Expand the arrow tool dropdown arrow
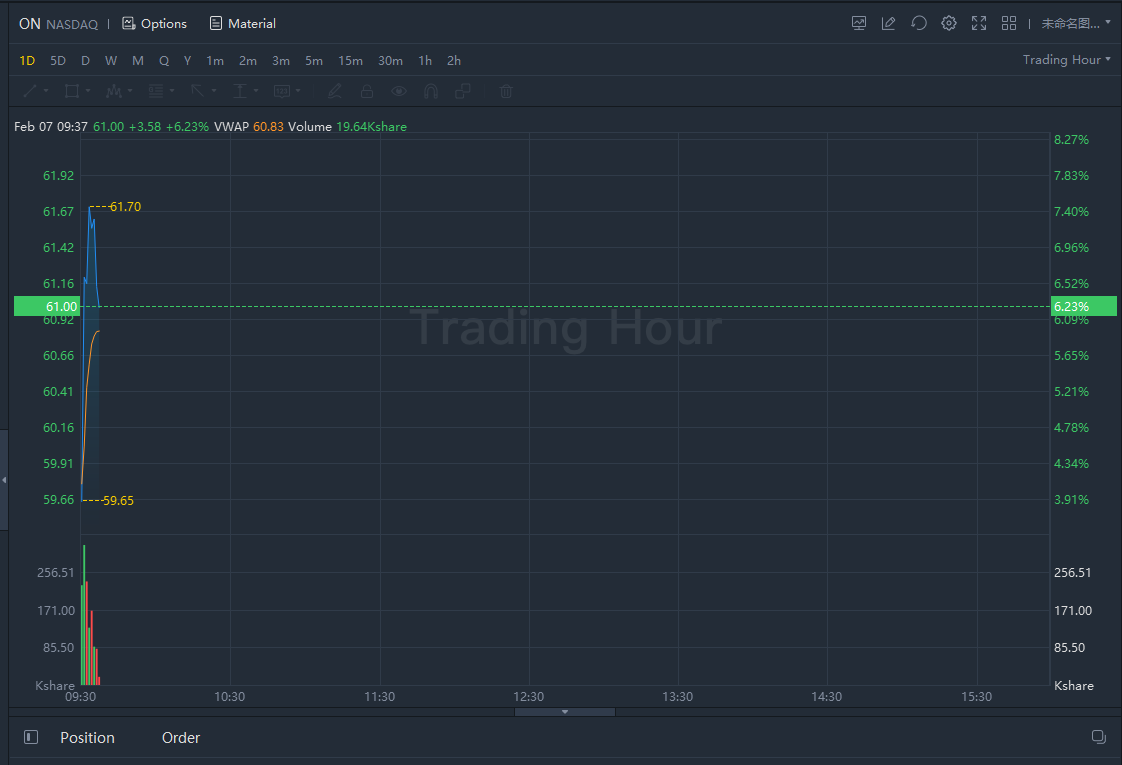This screenshot has width=1122, height=765. pyautogui.click(x=214, y=91)
